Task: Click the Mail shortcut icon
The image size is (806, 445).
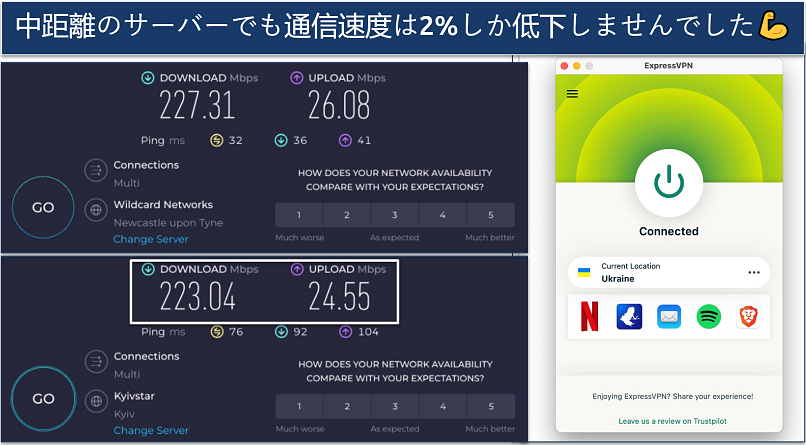Action: [x=669, y=317]
